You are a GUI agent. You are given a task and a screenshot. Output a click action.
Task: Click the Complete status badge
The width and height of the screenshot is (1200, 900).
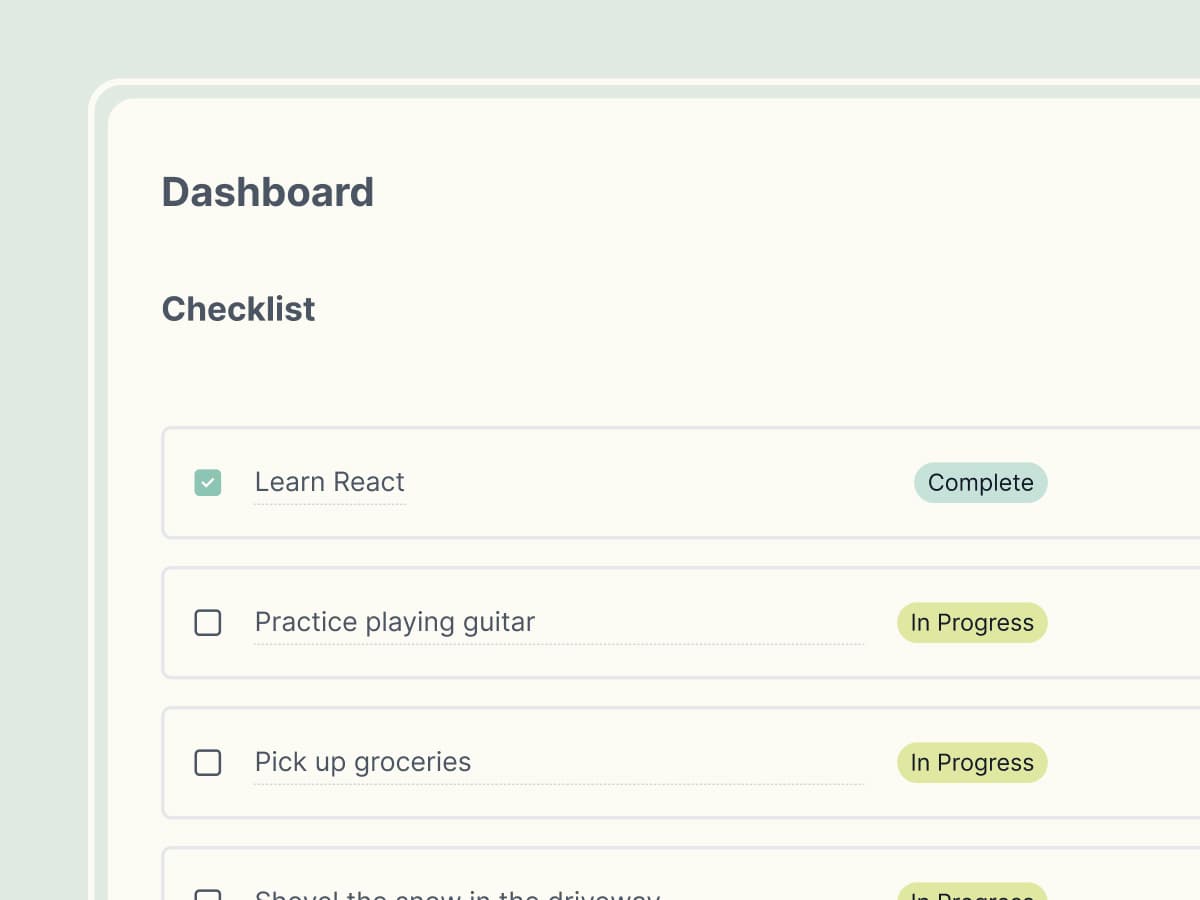click(980, 483)
